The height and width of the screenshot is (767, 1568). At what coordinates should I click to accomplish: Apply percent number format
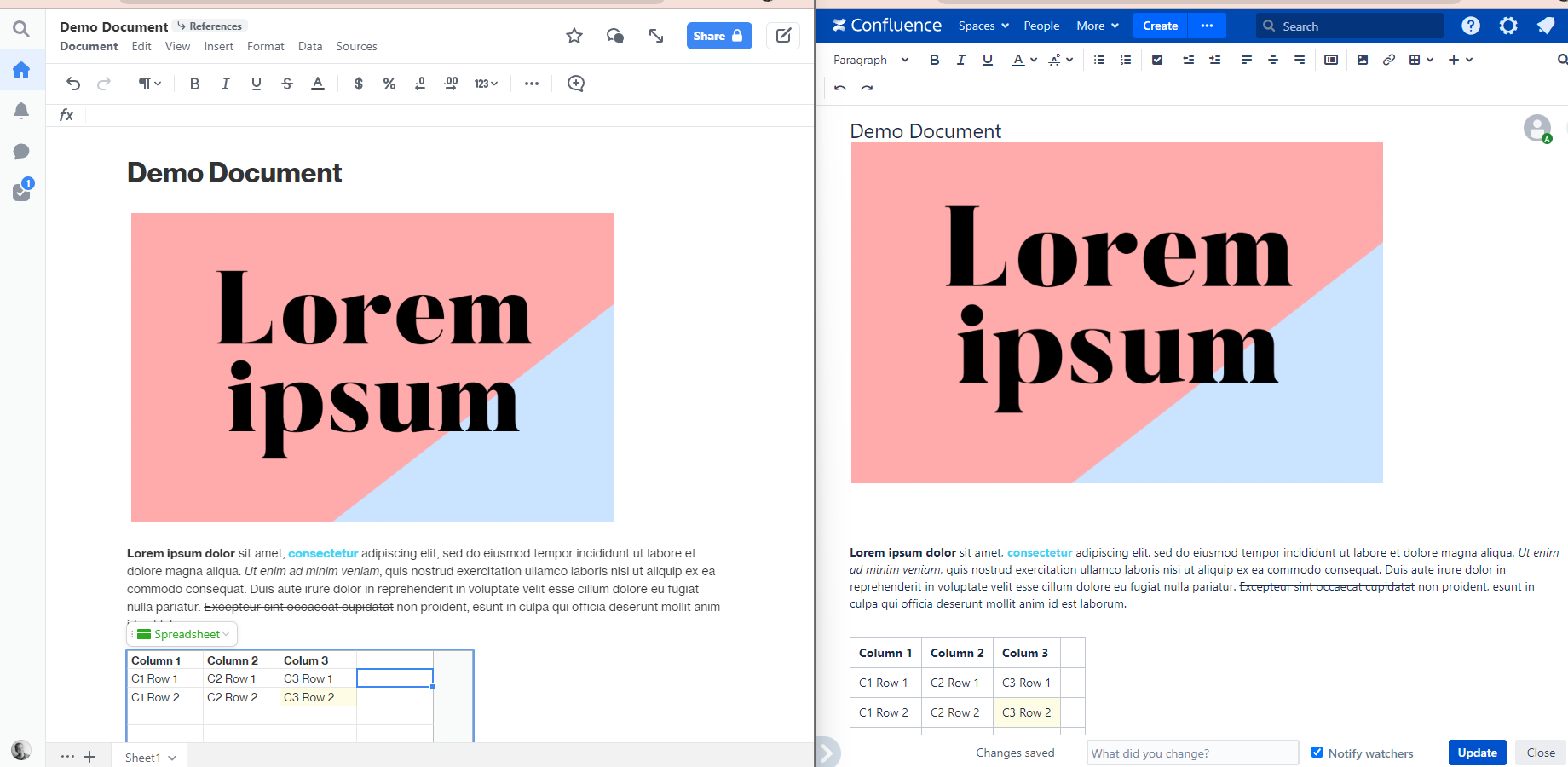coord(389,84)
